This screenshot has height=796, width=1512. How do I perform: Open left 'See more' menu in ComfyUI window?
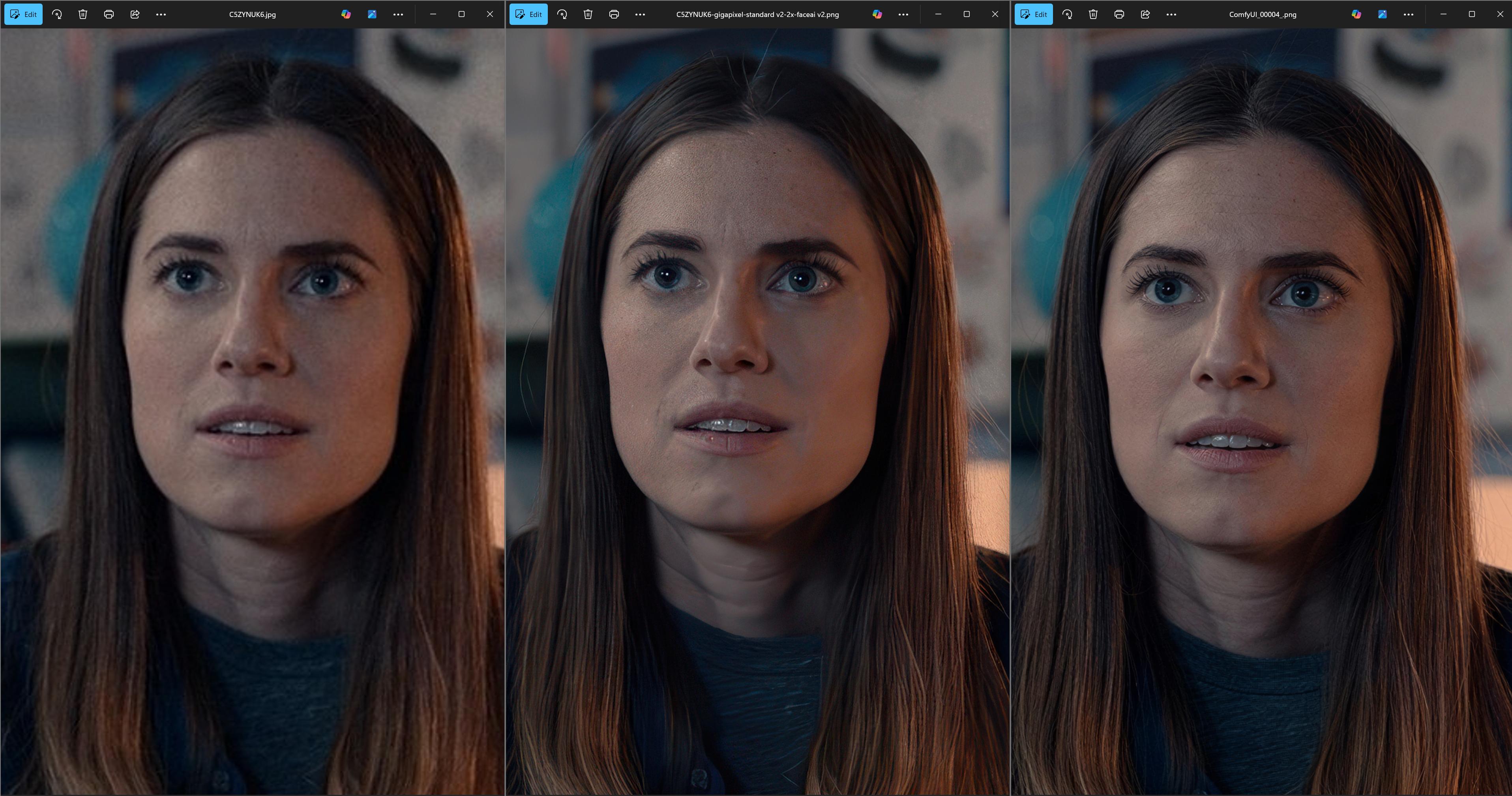click(1171, 14)
